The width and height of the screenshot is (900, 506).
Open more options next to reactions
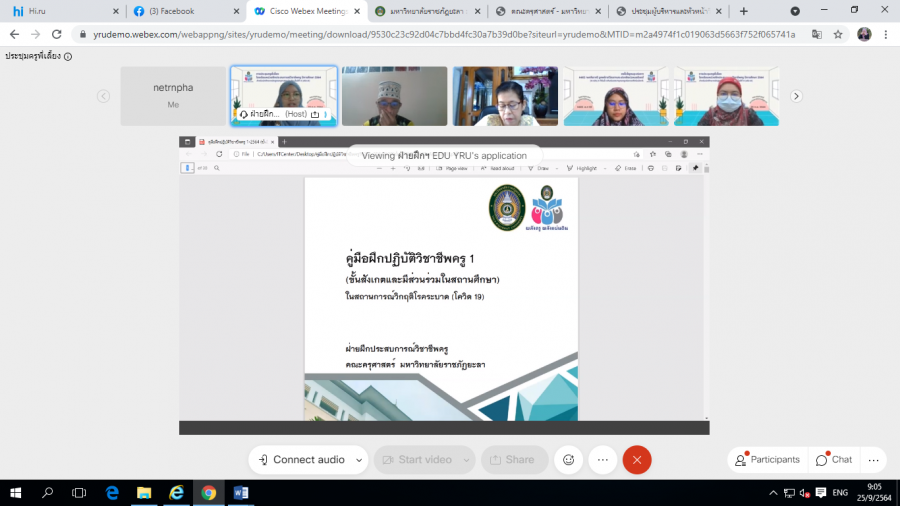click(602, 460)
